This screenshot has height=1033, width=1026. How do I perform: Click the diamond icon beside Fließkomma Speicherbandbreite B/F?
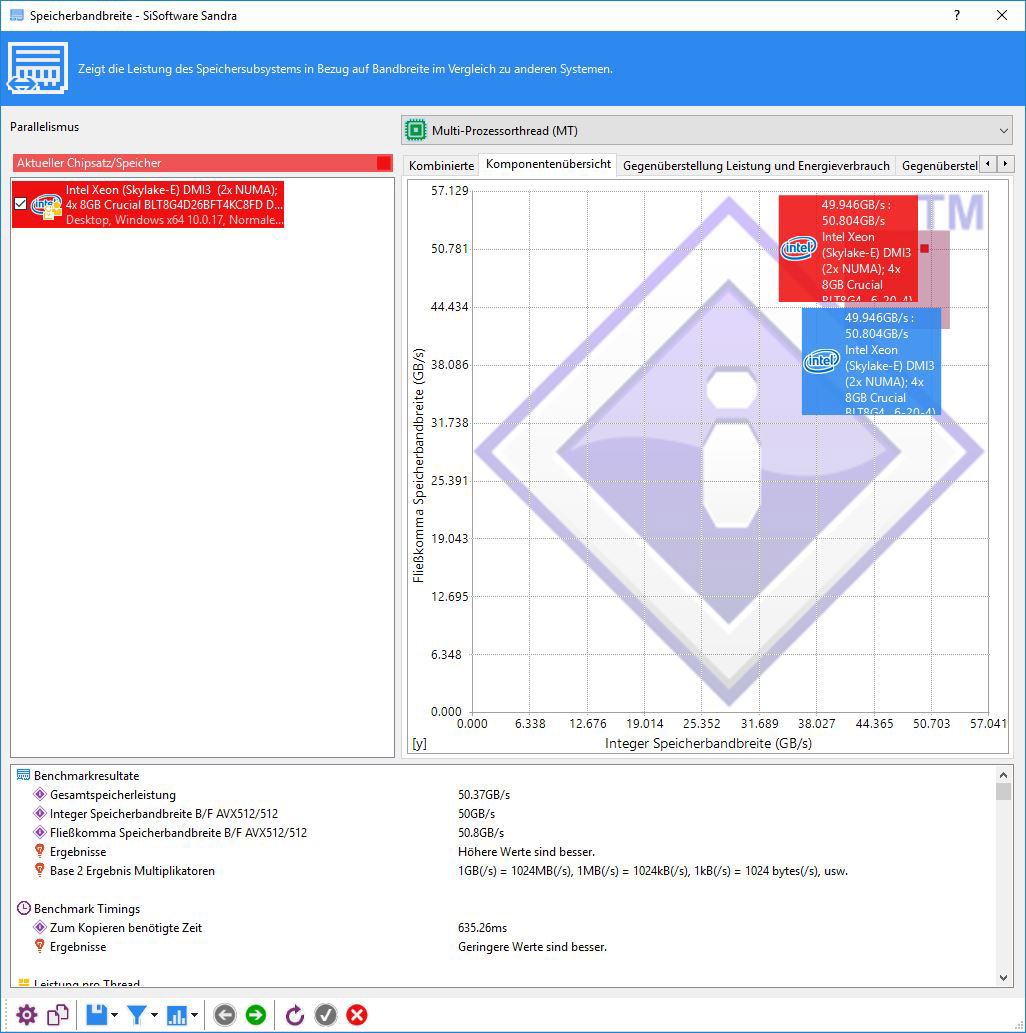(x=40, y=832)
